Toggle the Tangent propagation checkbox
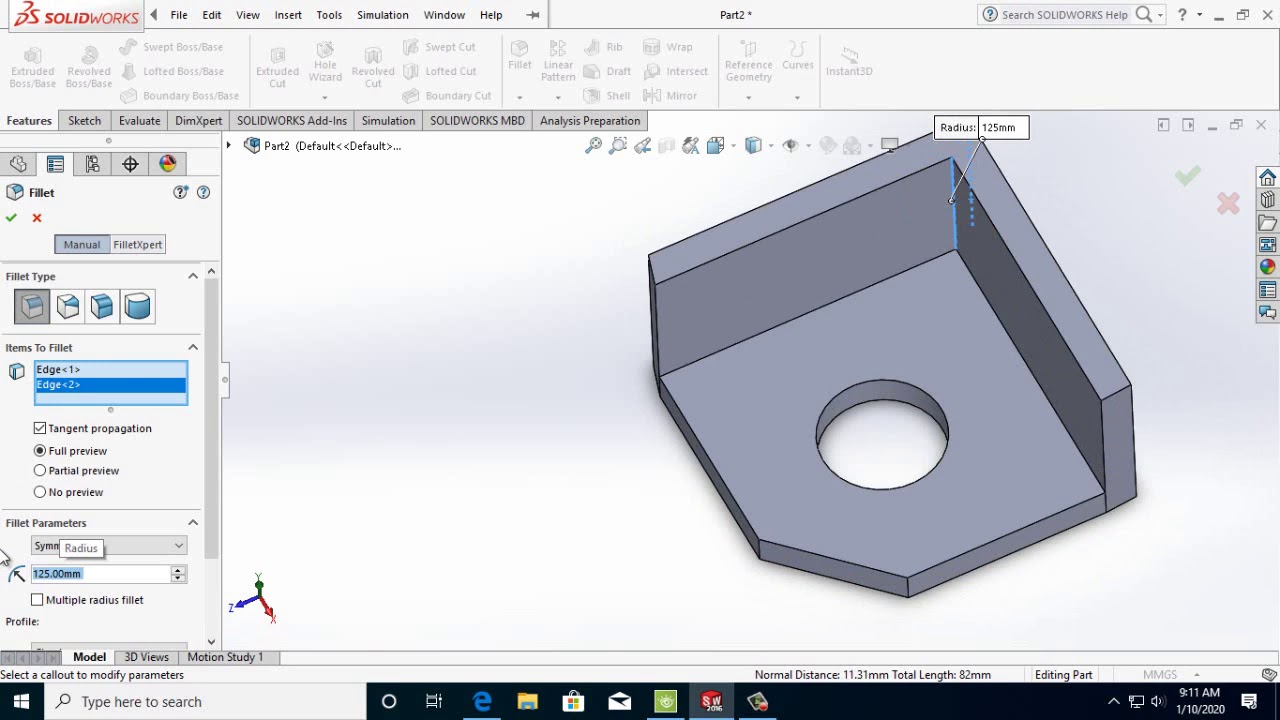The image size is (1280, 720). (40, 428)
